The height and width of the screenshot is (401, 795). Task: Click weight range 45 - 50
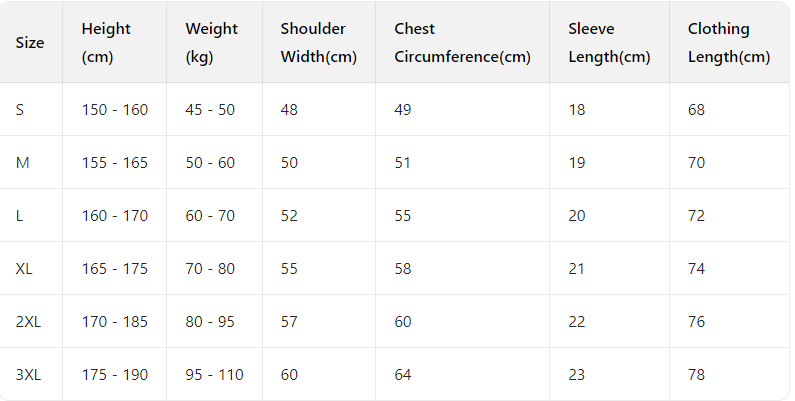tap(210, 110)
